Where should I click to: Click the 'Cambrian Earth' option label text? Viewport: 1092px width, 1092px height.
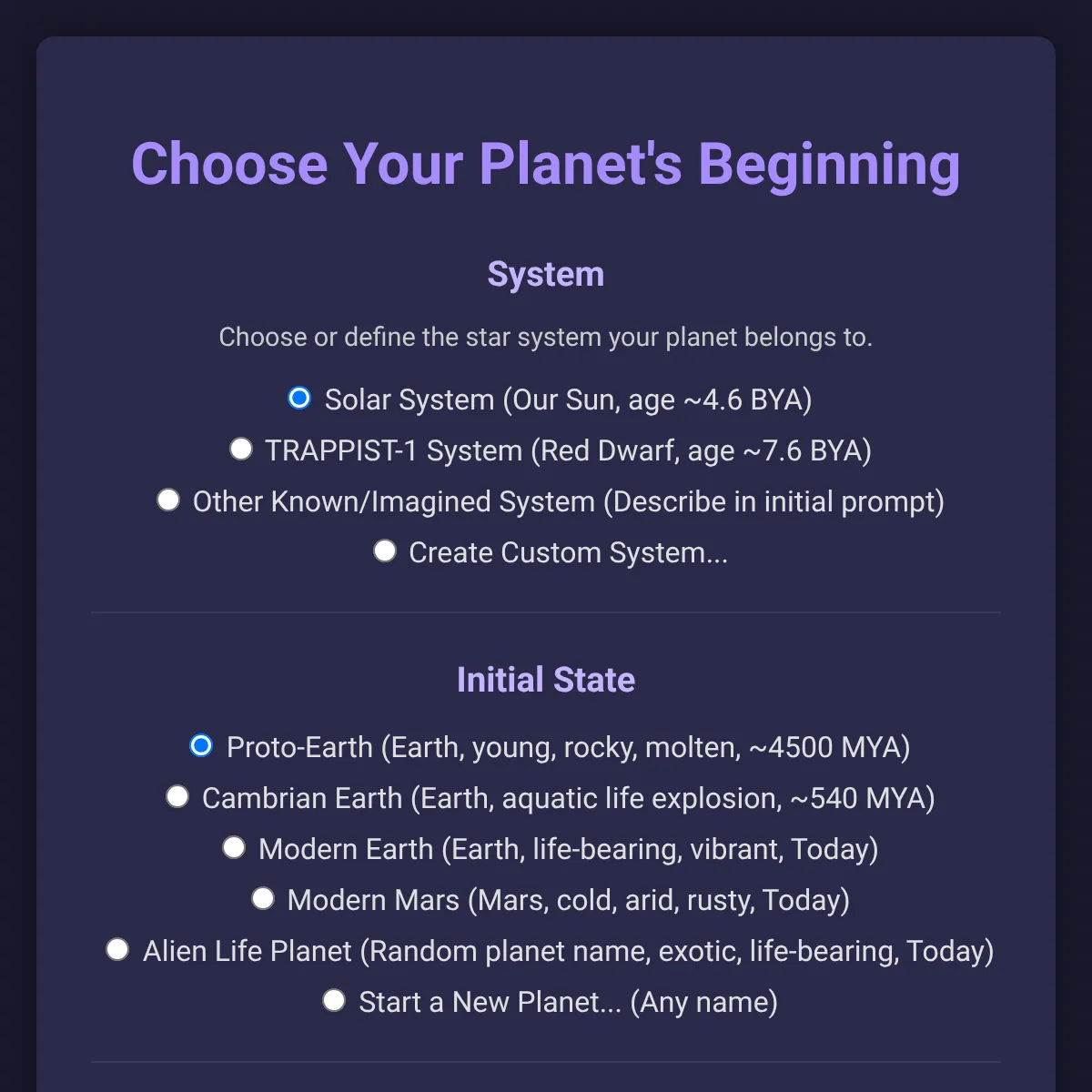click(x=568, y=799)
